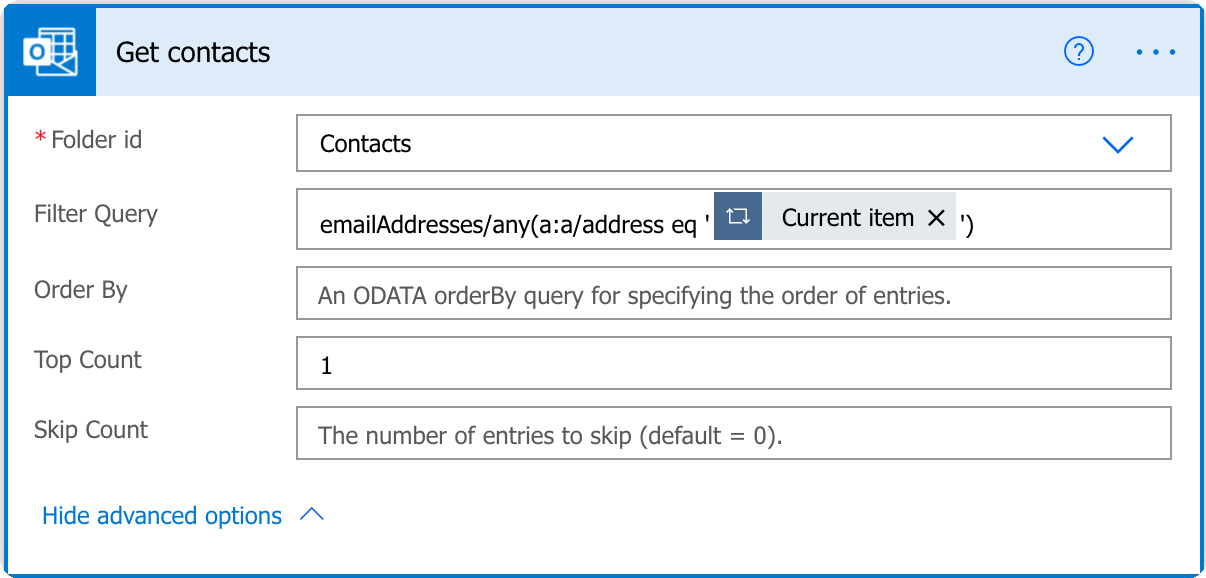Screen dimensions: 1206x578
Task: Click the Folder id label
Action: click(96, 140)
